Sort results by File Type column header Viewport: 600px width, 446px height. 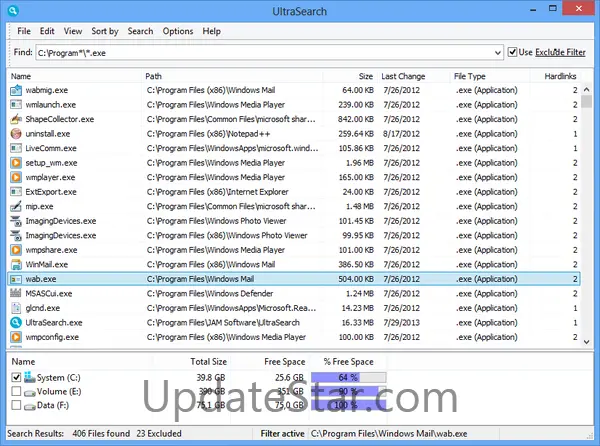[490, 76]
